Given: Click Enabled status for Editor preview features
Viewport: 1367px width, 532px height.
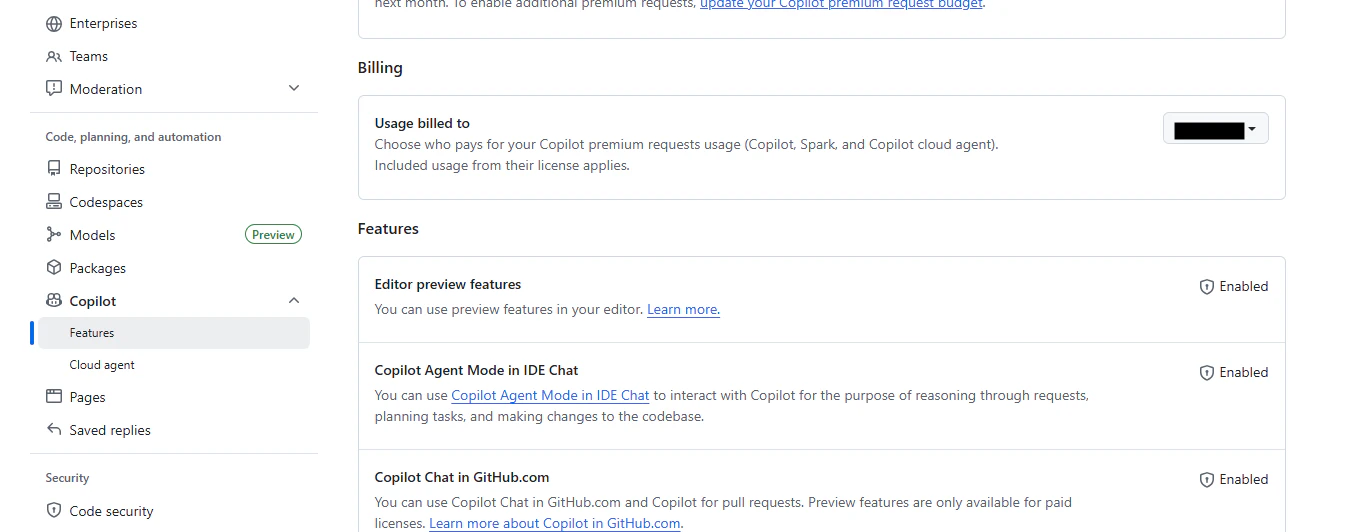Looking at the screenshot, I should [1234, 286].
